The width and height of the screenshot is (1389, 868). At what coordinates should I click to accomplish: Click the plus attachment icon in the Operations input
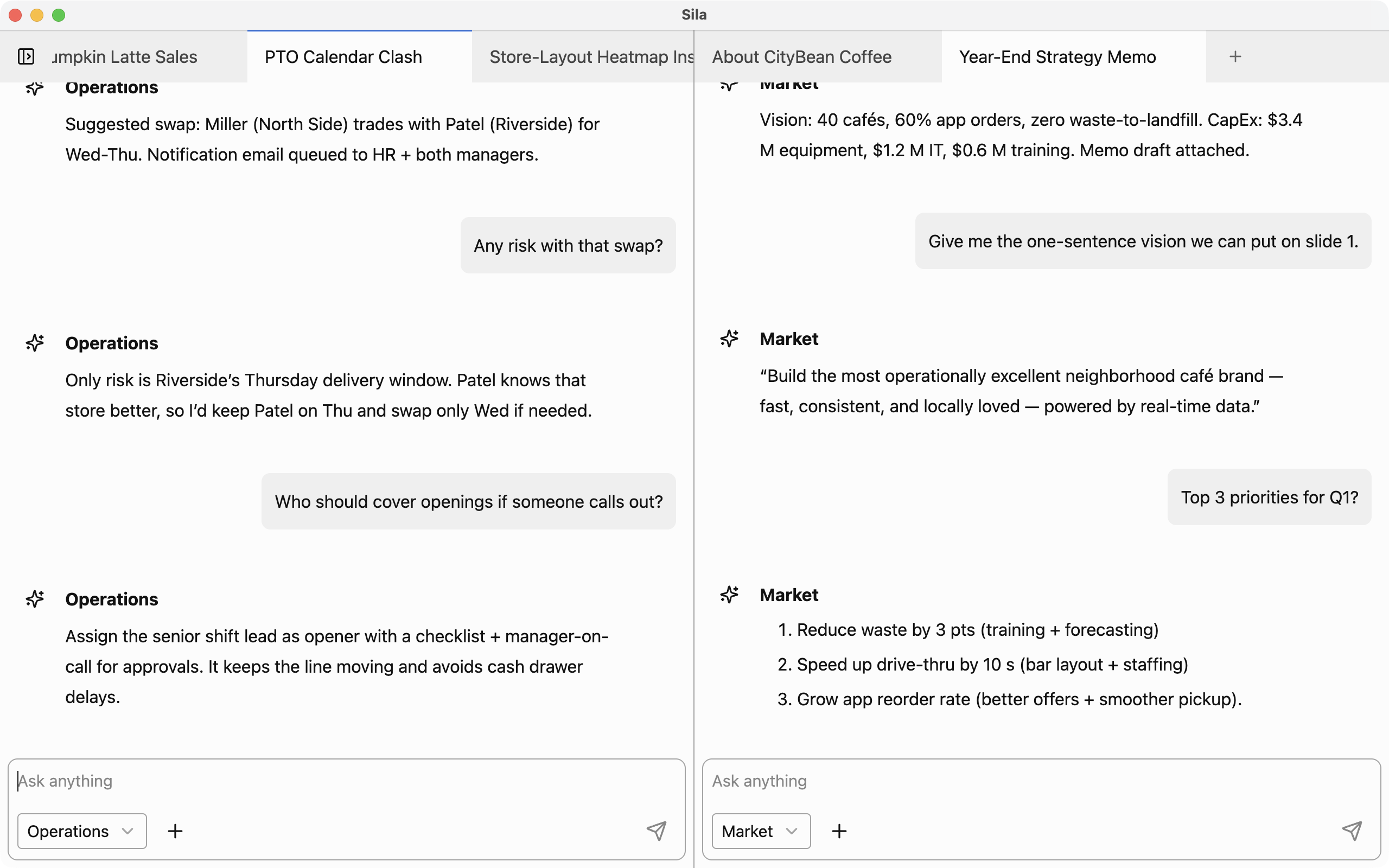click(176, 830)
